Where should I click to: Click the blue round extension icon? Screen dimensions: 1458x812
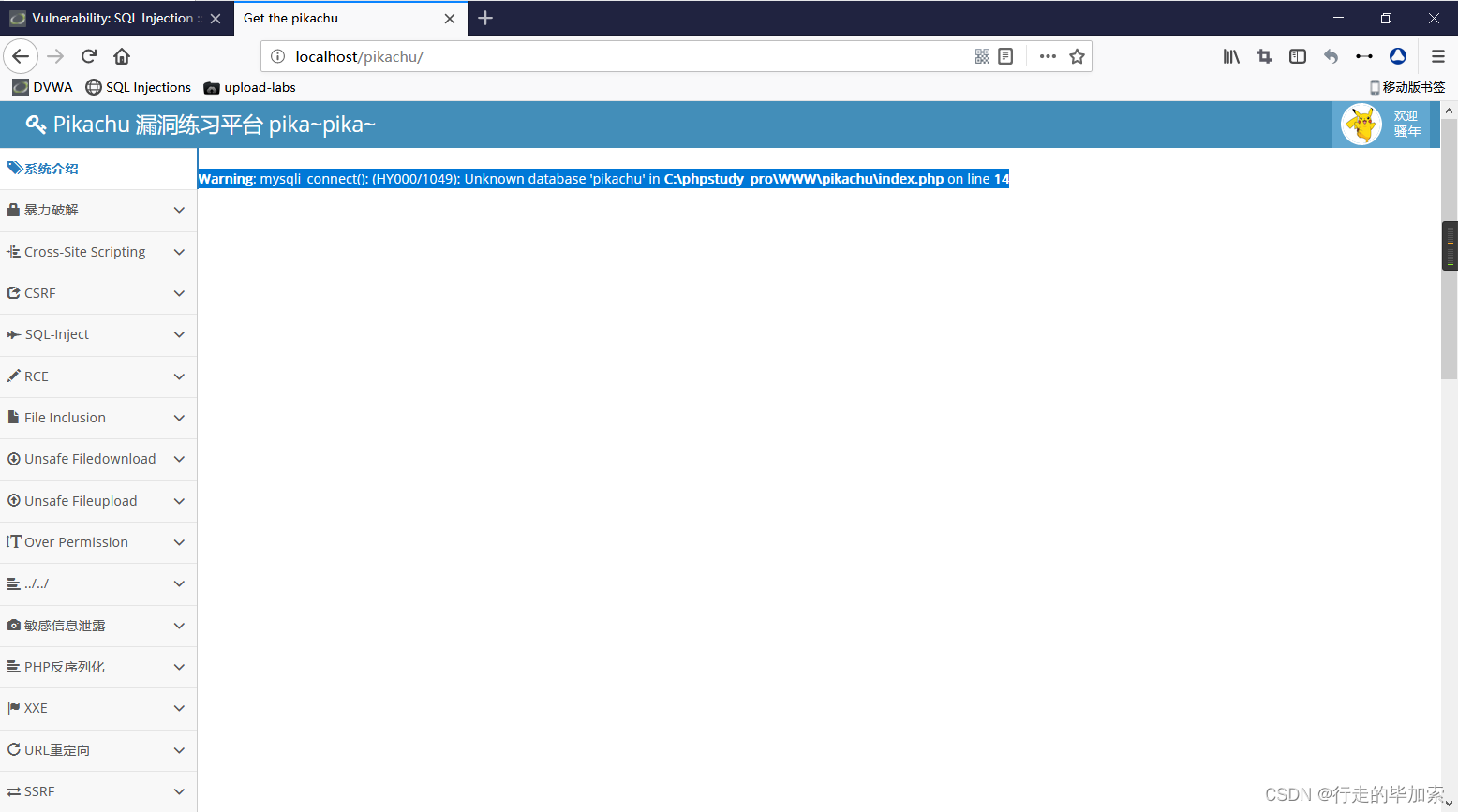(x=1398, y=56)
